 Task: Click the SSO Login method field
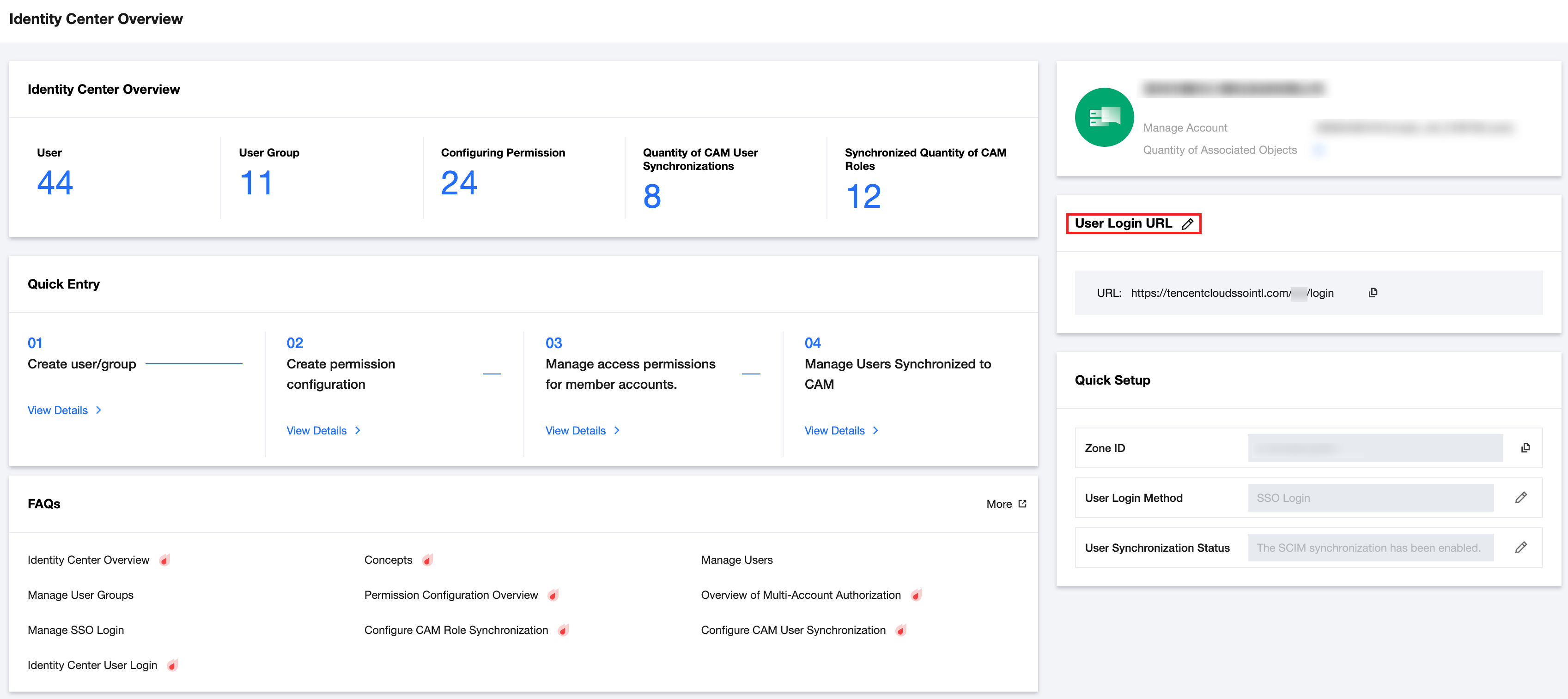(x=1369, y=498)
